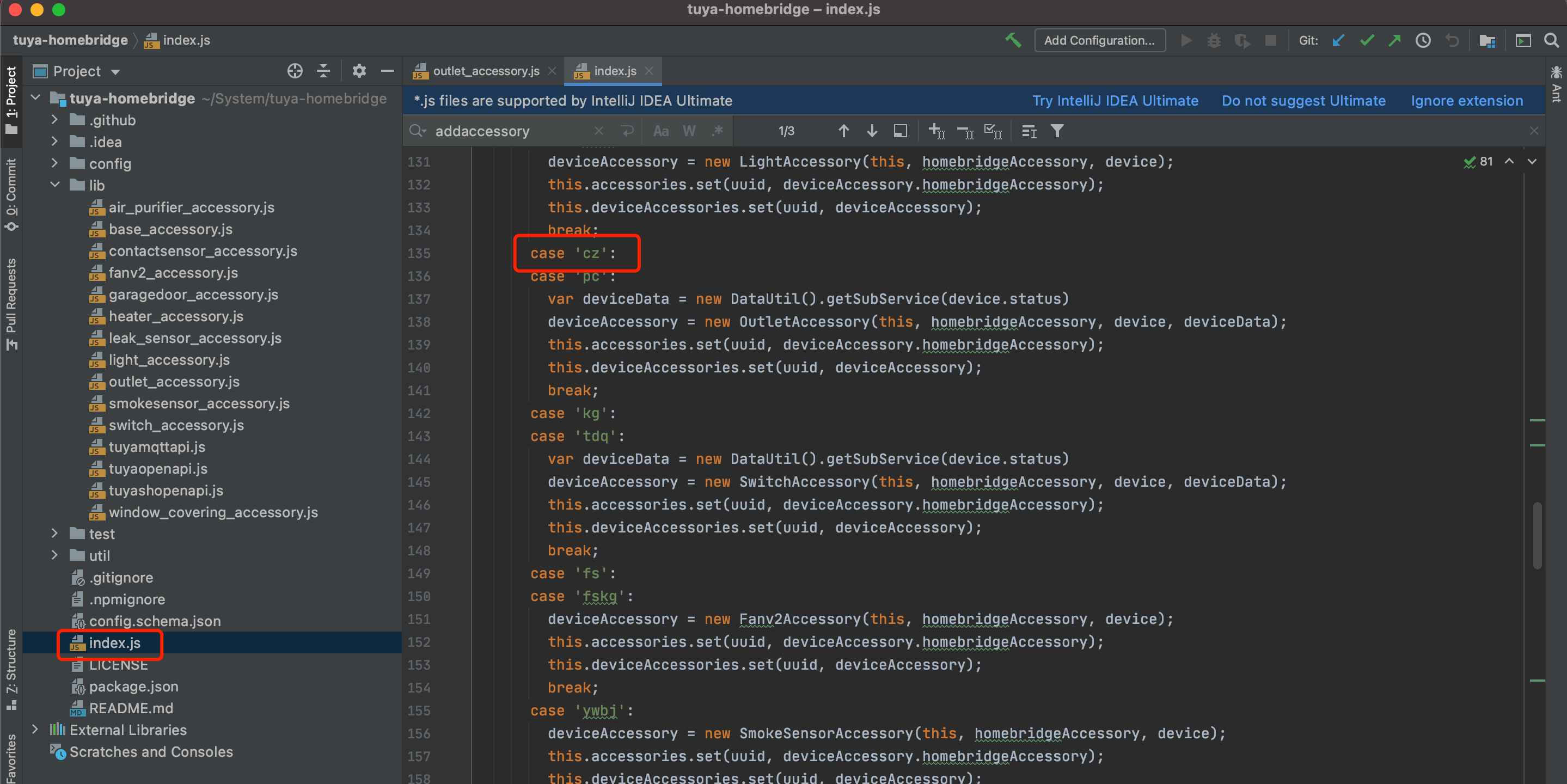Click the search filter funnel icon
Viewport: 1567px width, 784px height.
1057,131
